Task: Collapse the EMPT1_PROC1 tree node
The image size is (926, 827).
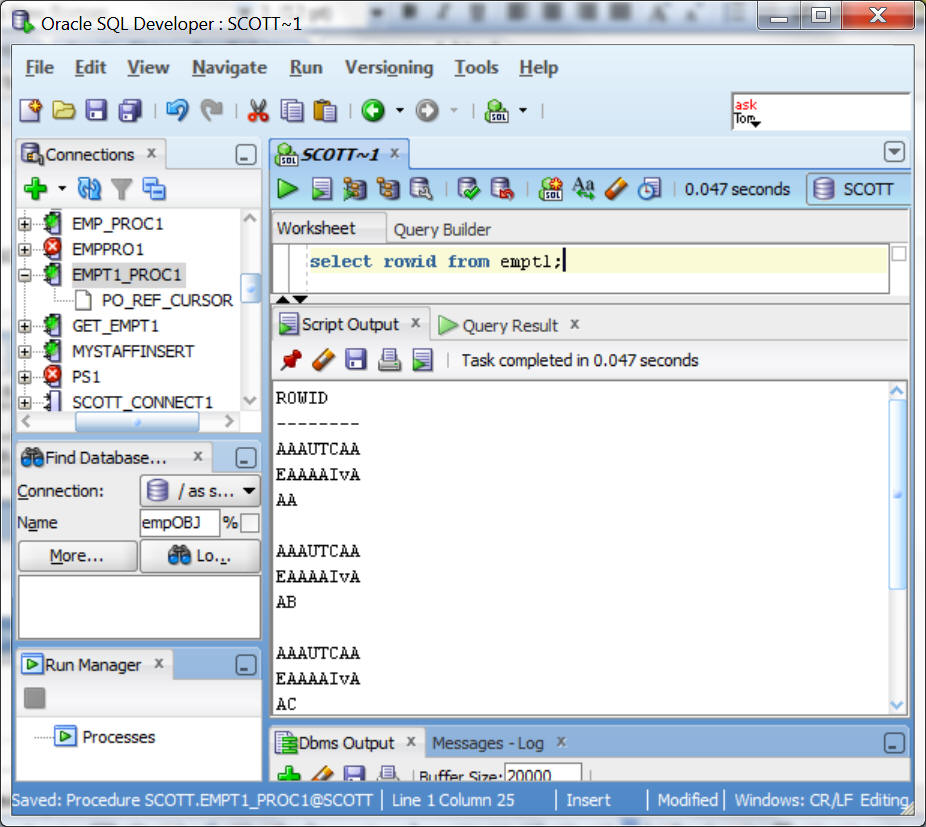Action: pos(25,274)
